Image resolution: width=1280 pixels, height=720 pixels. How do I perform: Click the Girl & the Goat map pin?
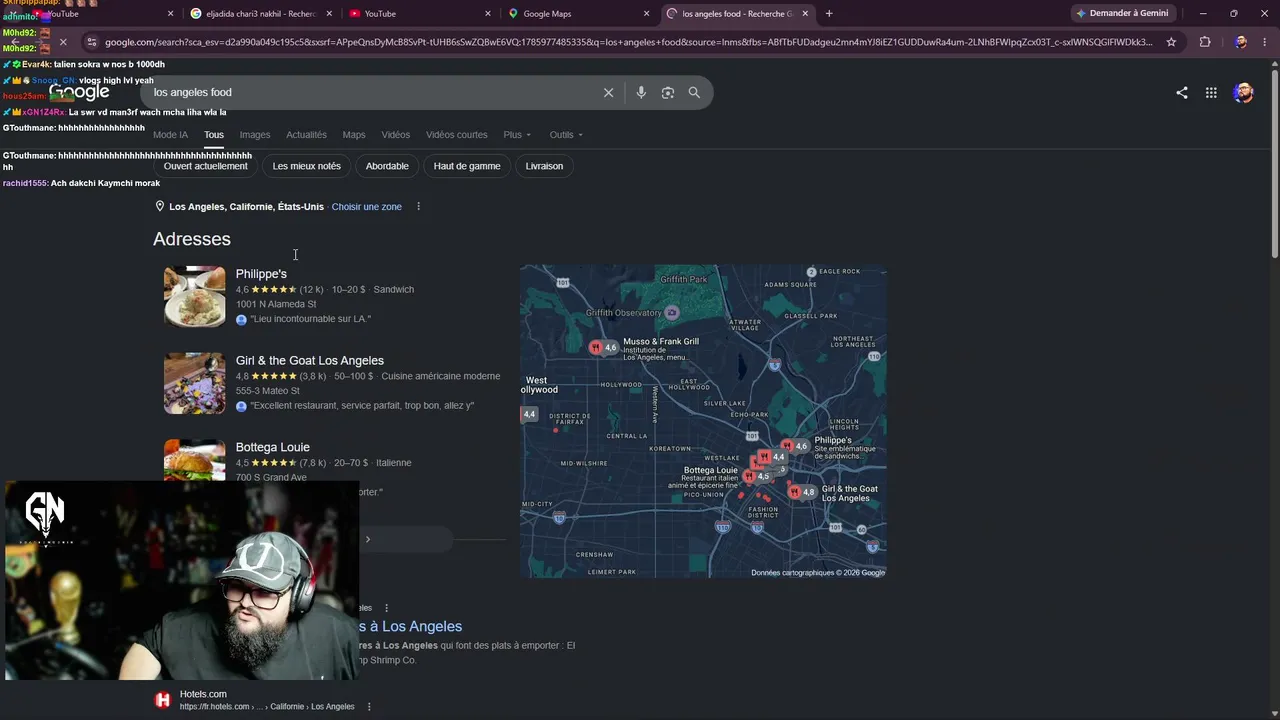[794, 491]
